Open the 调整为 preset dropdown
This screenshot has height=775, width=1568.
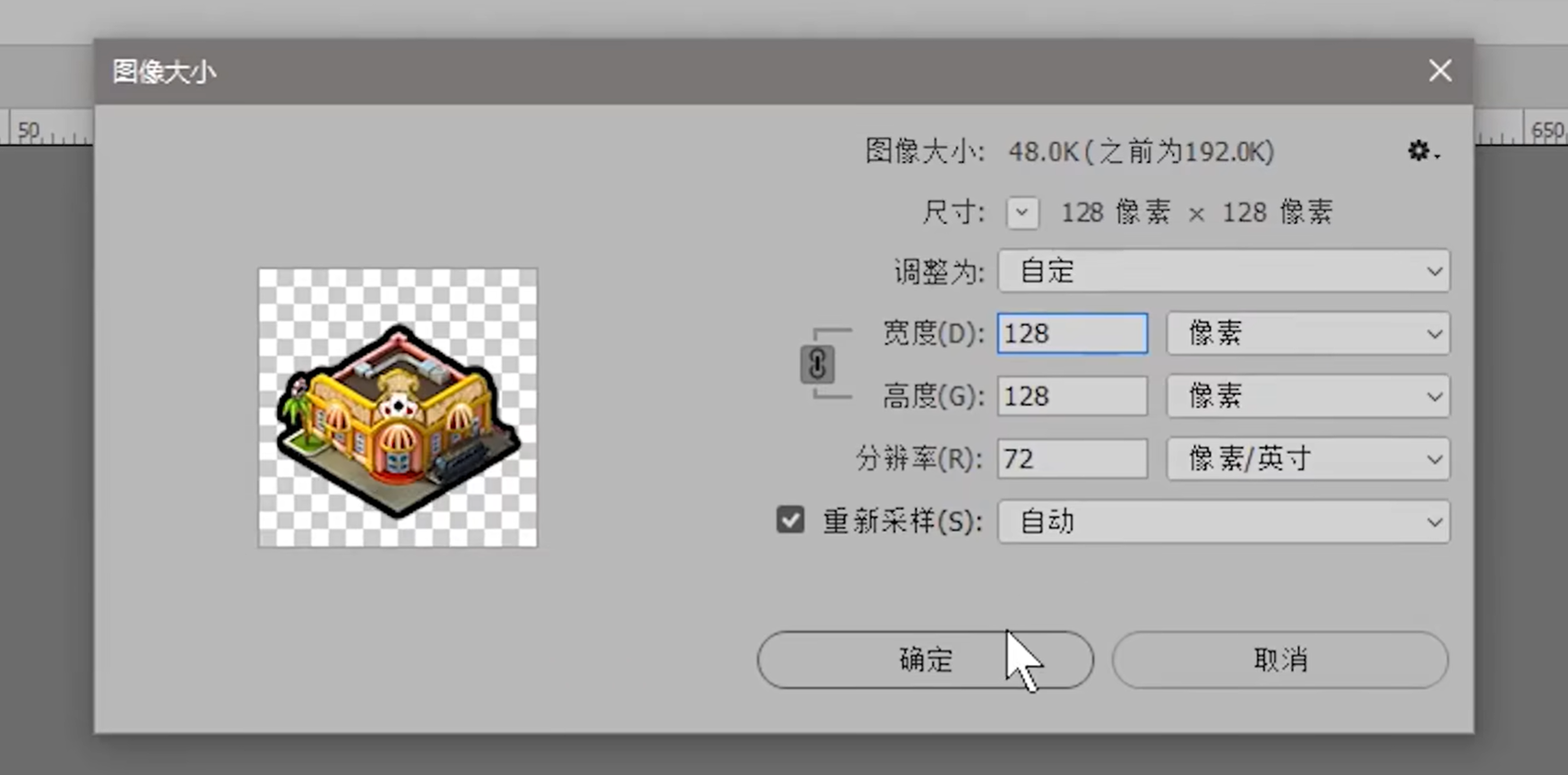click(1224, 271)
